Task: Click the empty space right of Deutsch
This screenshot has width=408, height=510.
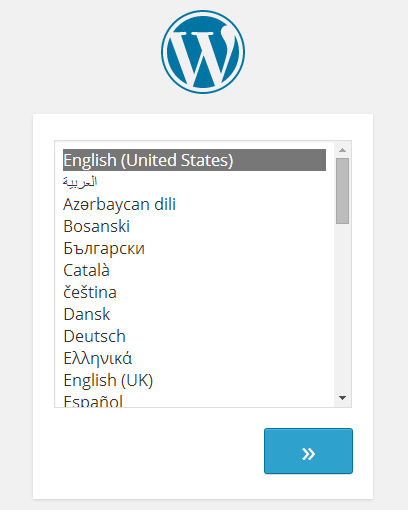Action: (226, 336)
